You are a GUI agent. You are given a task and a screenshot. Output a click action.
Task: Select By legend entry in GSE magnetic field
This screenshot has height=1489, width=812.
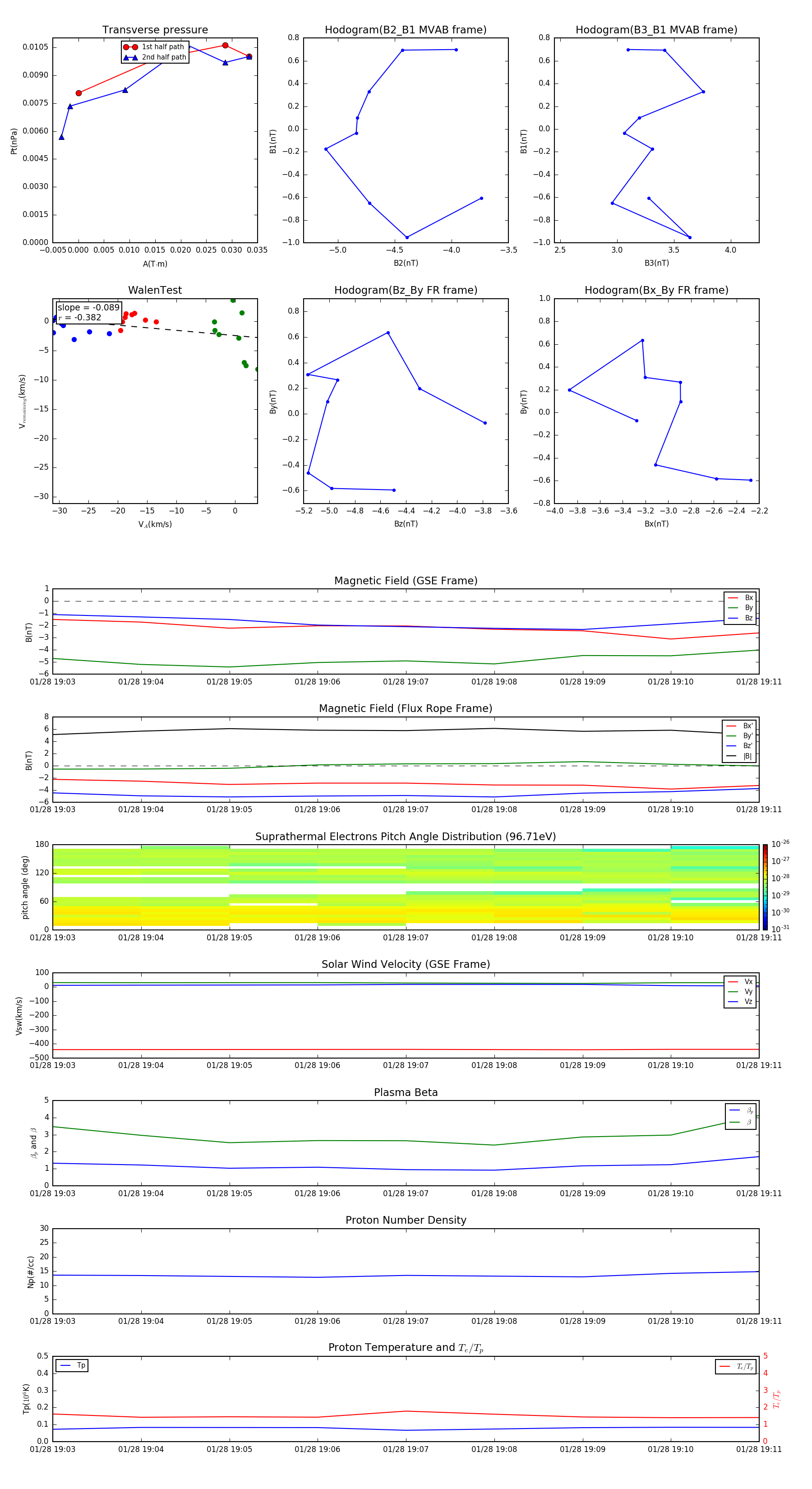[740, 608]
